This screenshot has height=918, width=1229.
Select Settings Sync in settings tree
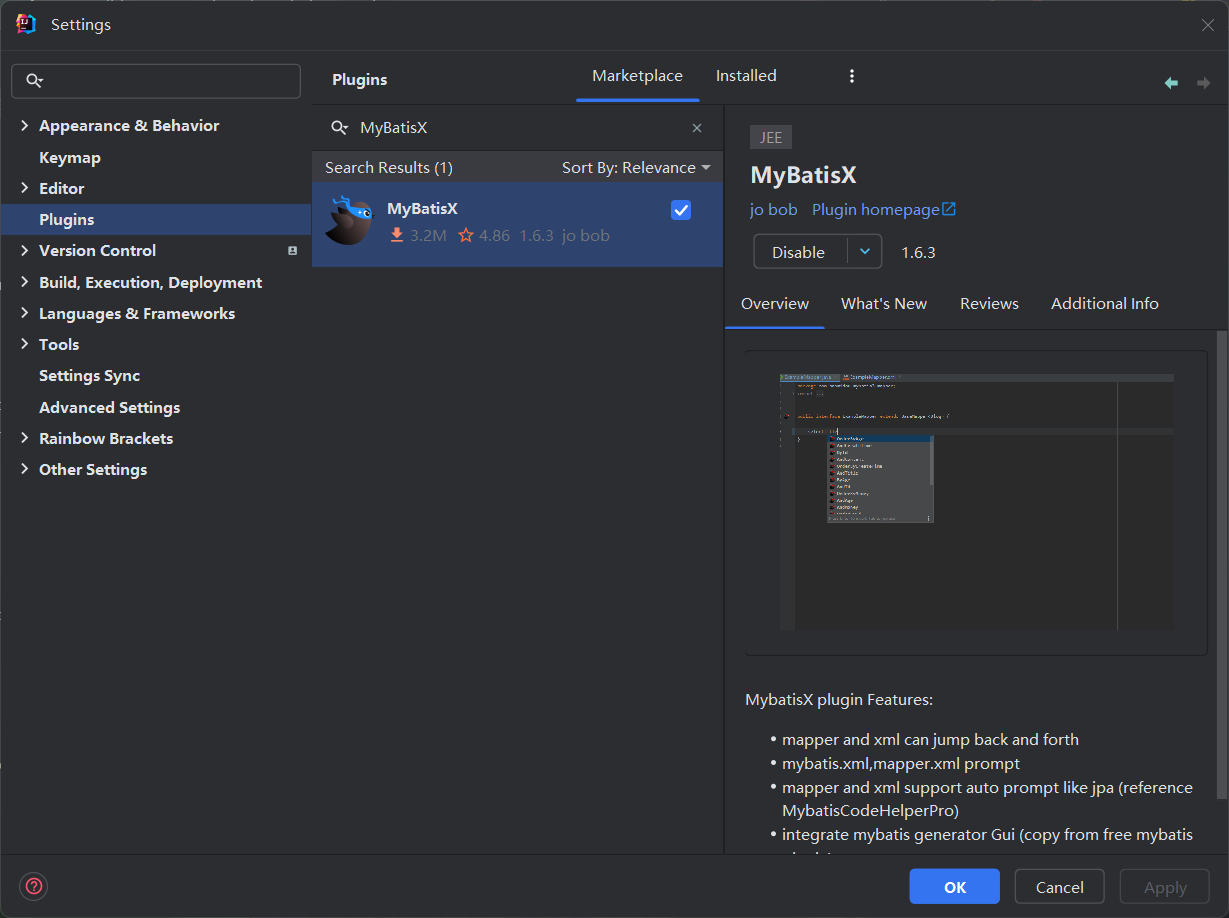(89, 376)
